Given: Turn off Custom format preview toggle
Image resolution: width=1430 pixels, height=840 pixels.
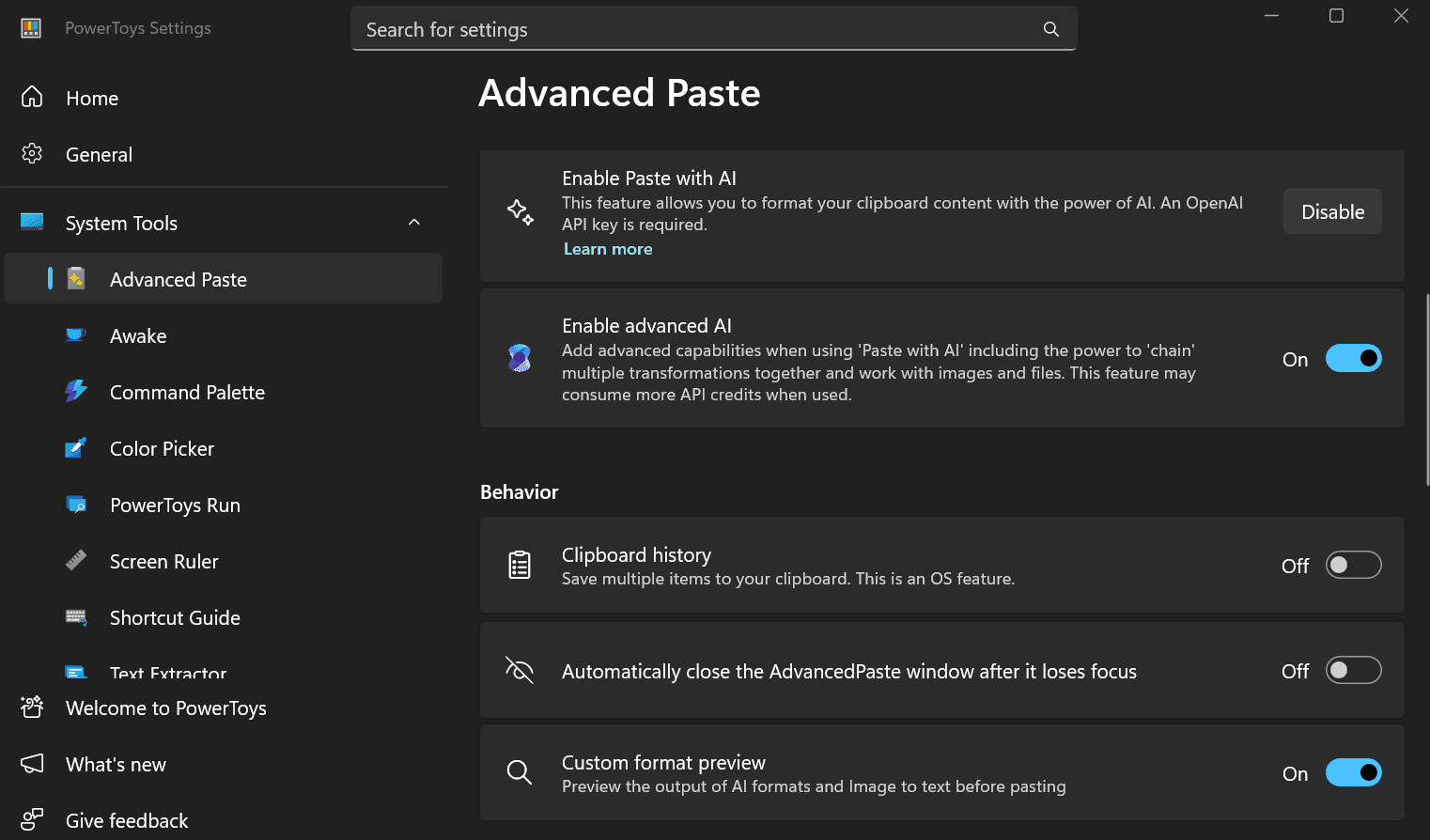Looking at the screenshot, I should tap(1353, 772).
